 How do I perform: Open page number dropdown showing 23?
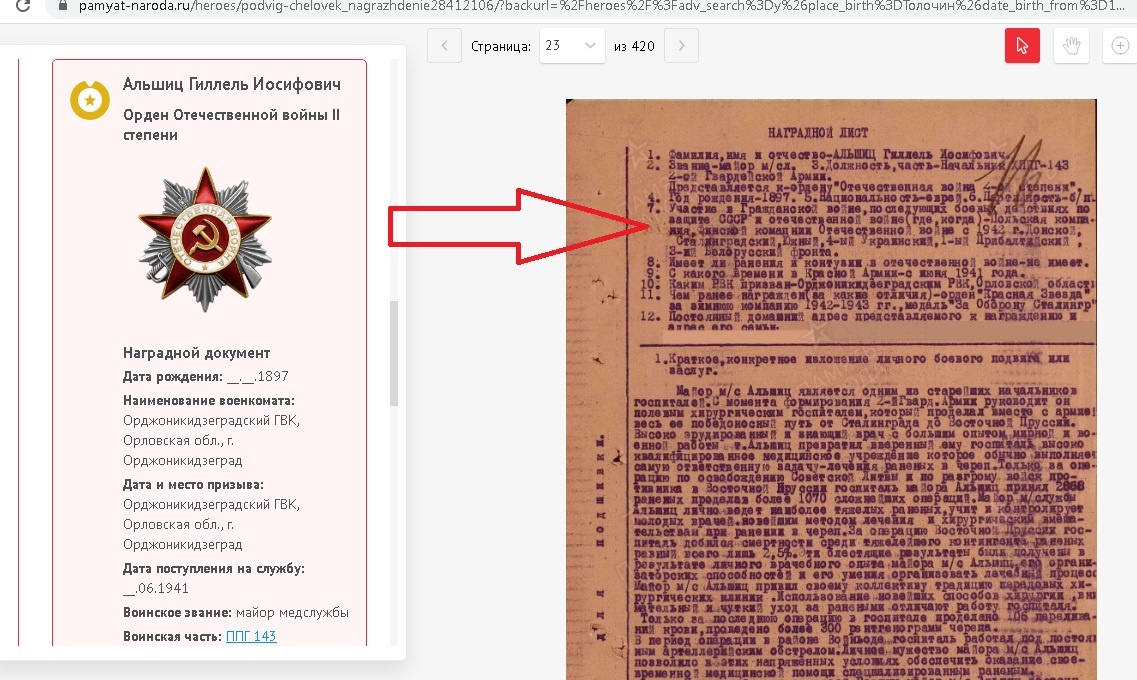click(x=572, y=46)
